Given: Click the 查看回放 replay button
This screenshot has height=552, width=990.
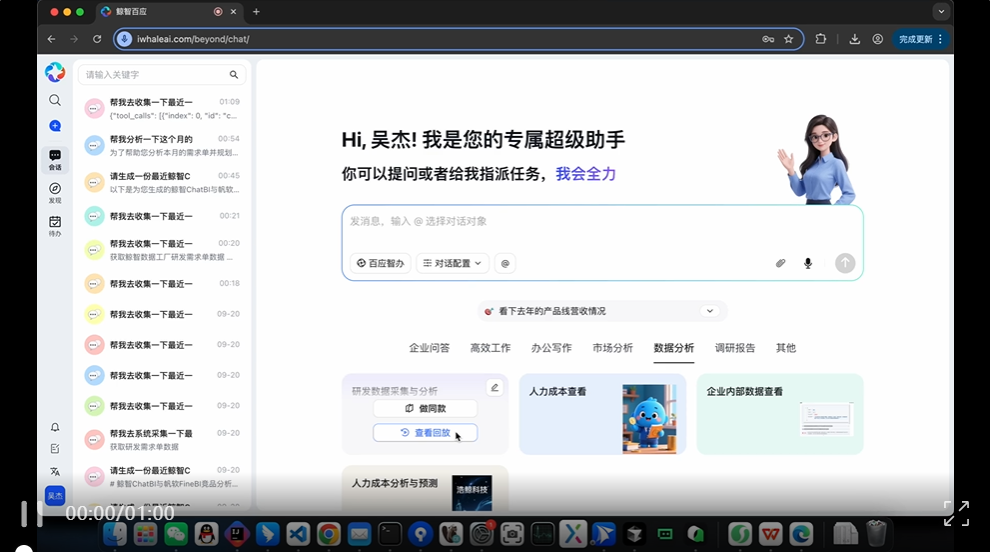Looking at the screenshot, I should pyautogui.click(x=425, y=433).
